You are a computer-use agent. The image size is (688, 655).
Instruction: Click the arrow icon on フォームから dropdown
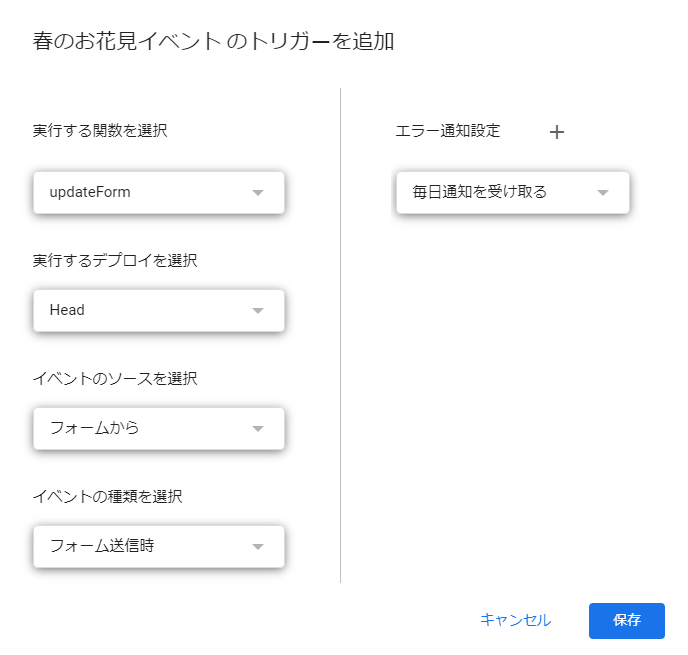[x=258, y=429]
